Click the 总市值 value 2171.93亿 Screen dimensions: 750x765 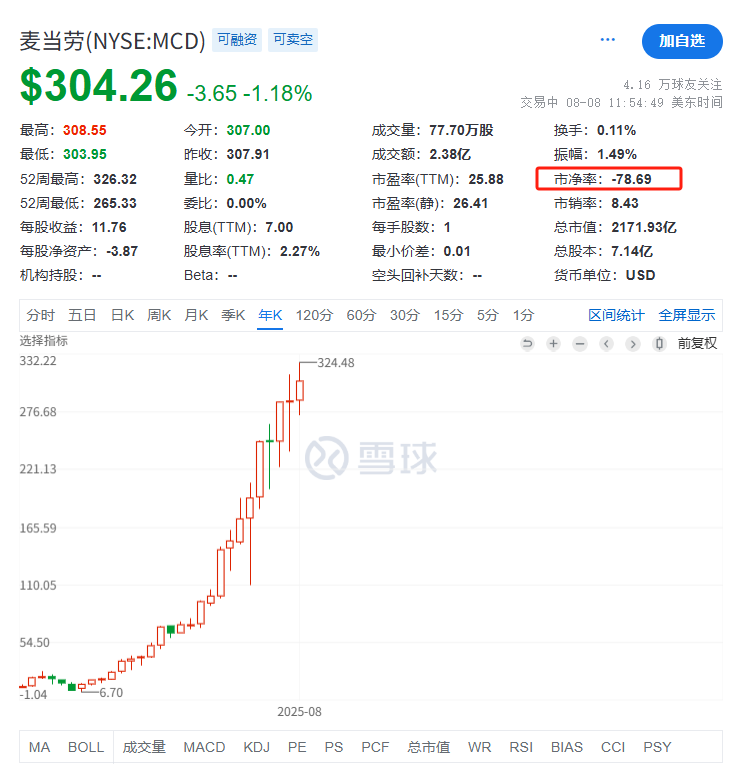(x=644, y=227)
